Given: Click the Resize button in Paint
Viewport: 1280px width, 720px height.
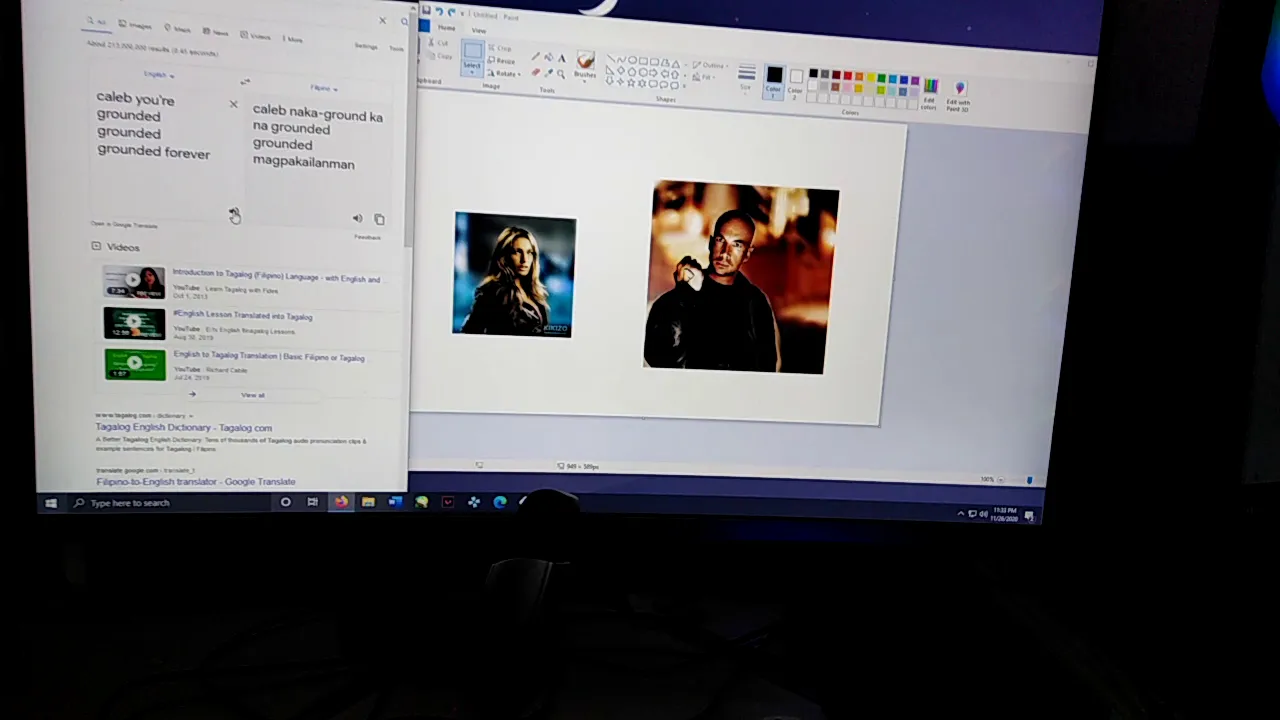Looking at the screenshot, I should [501, 60].
